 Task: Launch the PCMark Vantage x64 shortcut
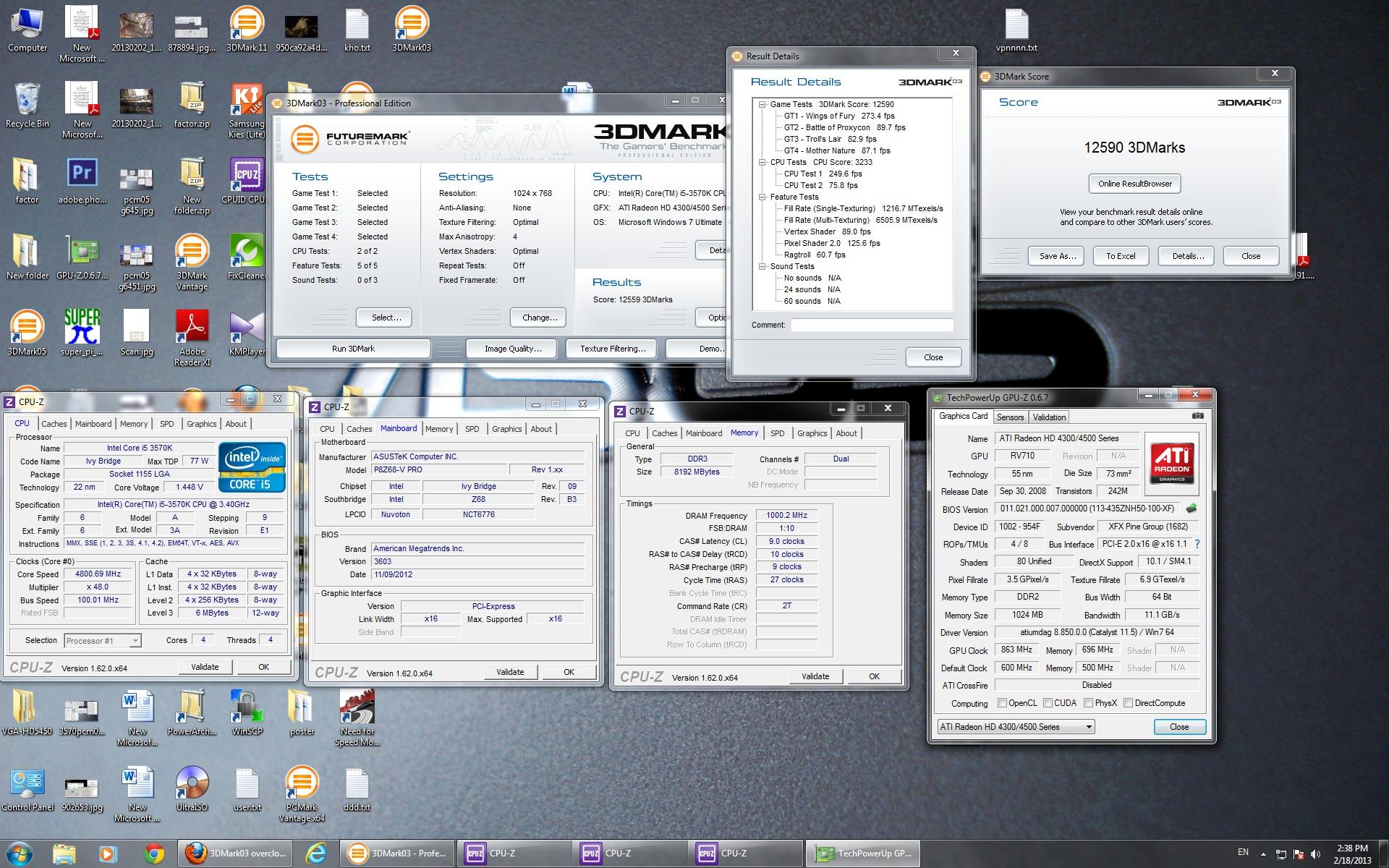tap(302, 793)
